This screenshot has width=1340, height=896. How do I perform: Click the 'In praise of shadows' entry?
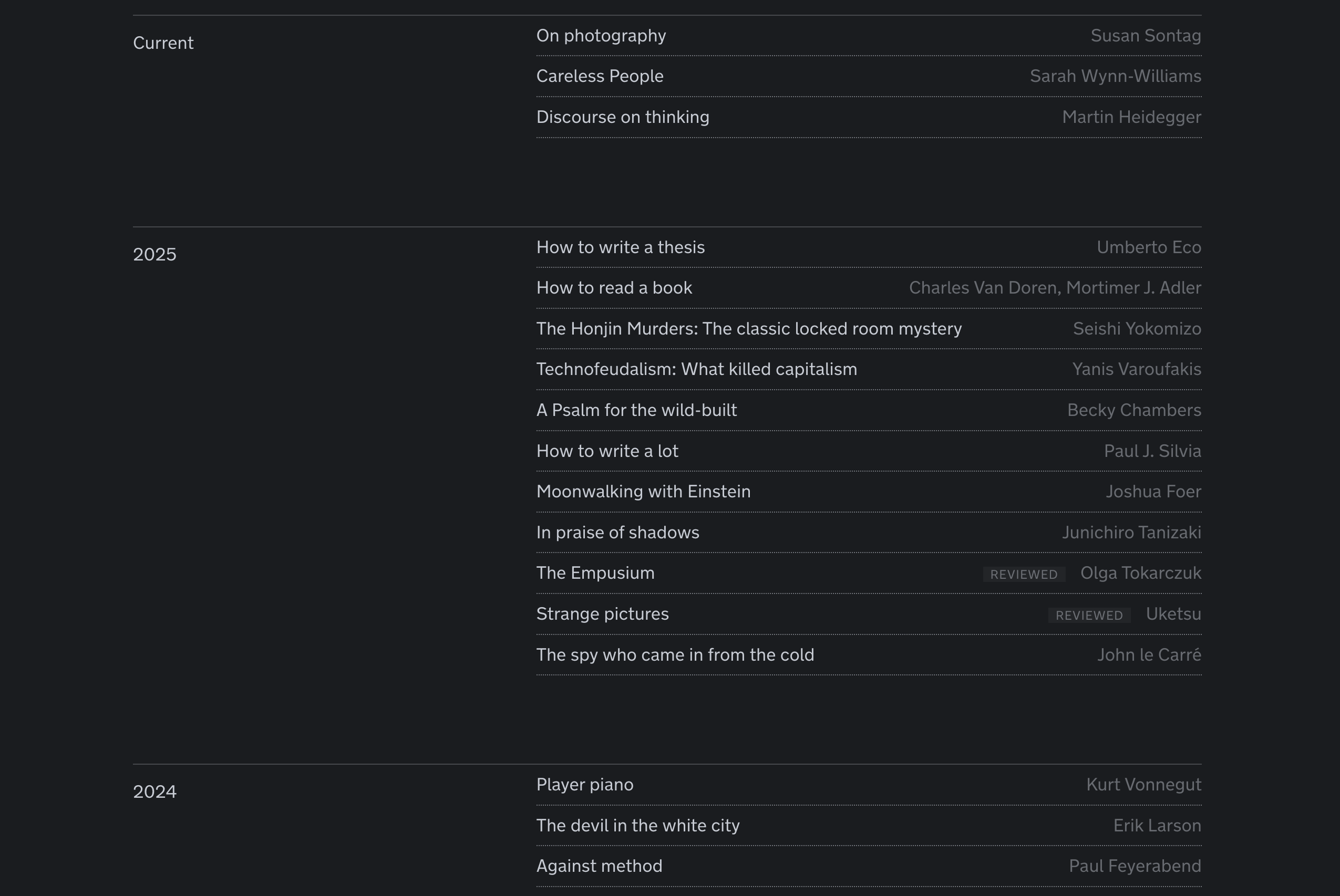click(617, 533)
